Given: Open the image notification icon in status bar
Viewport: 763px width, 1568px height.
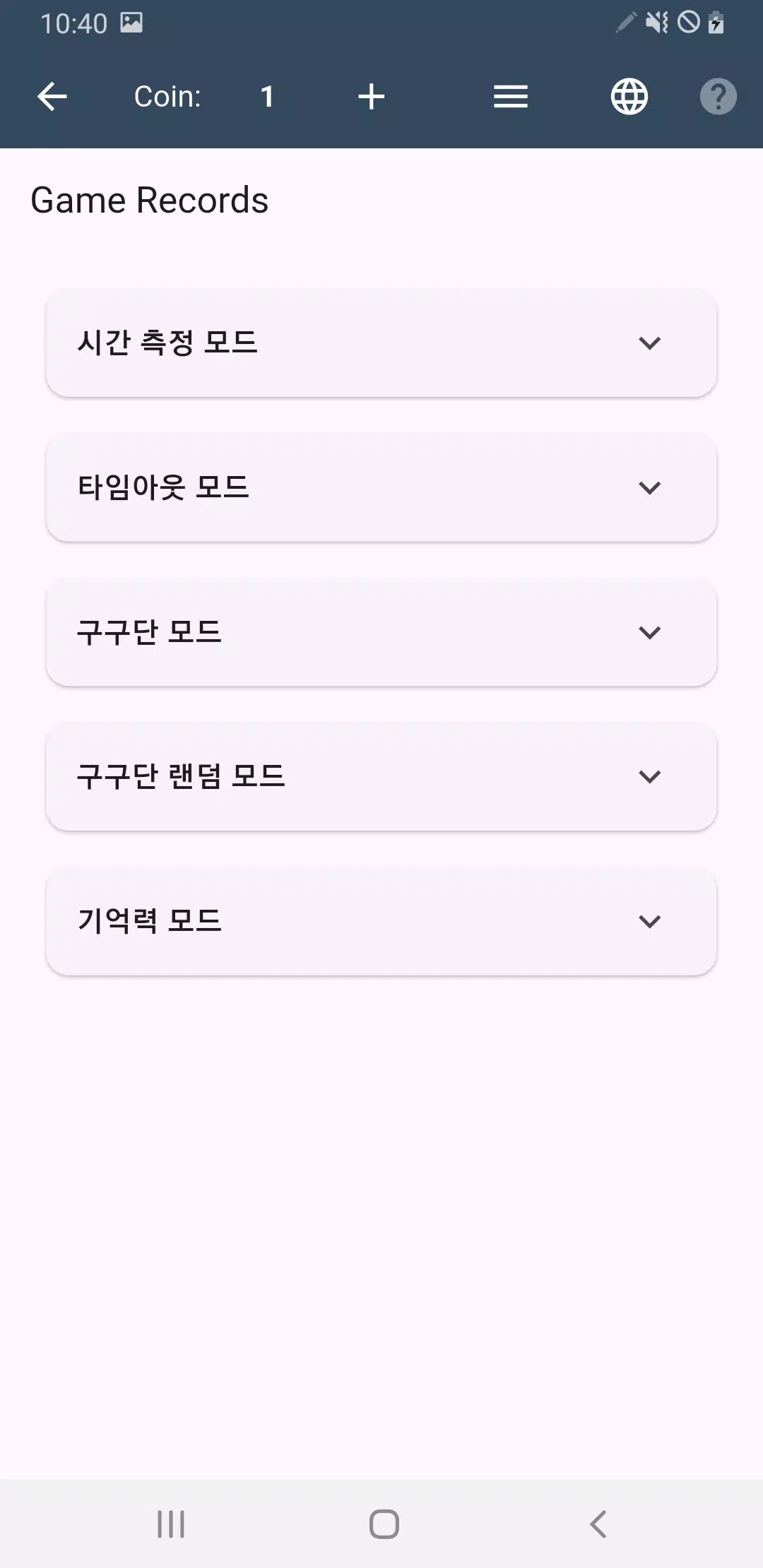Looking at the screenshot, I should tap(131, 23).
